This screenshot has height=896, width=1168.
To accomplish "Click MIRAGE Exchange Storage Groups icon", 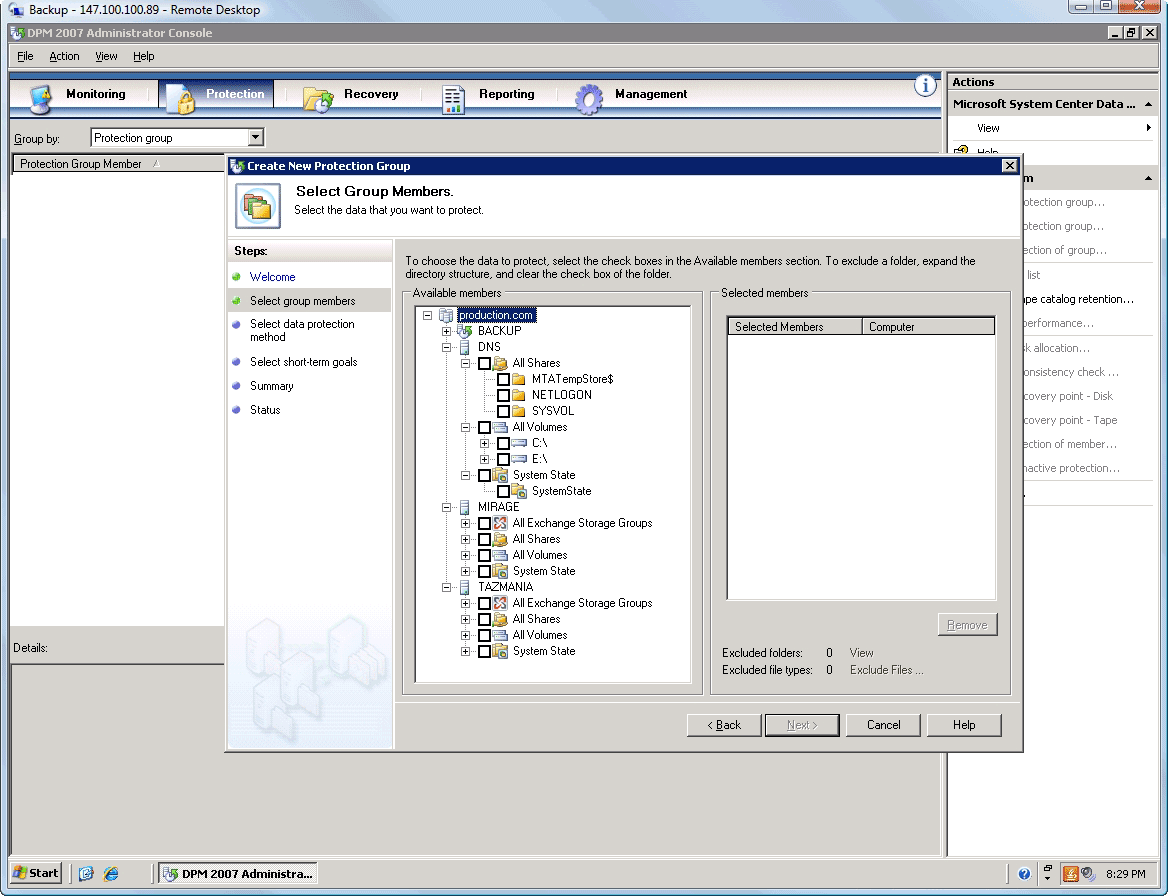I will coord(500,523).
